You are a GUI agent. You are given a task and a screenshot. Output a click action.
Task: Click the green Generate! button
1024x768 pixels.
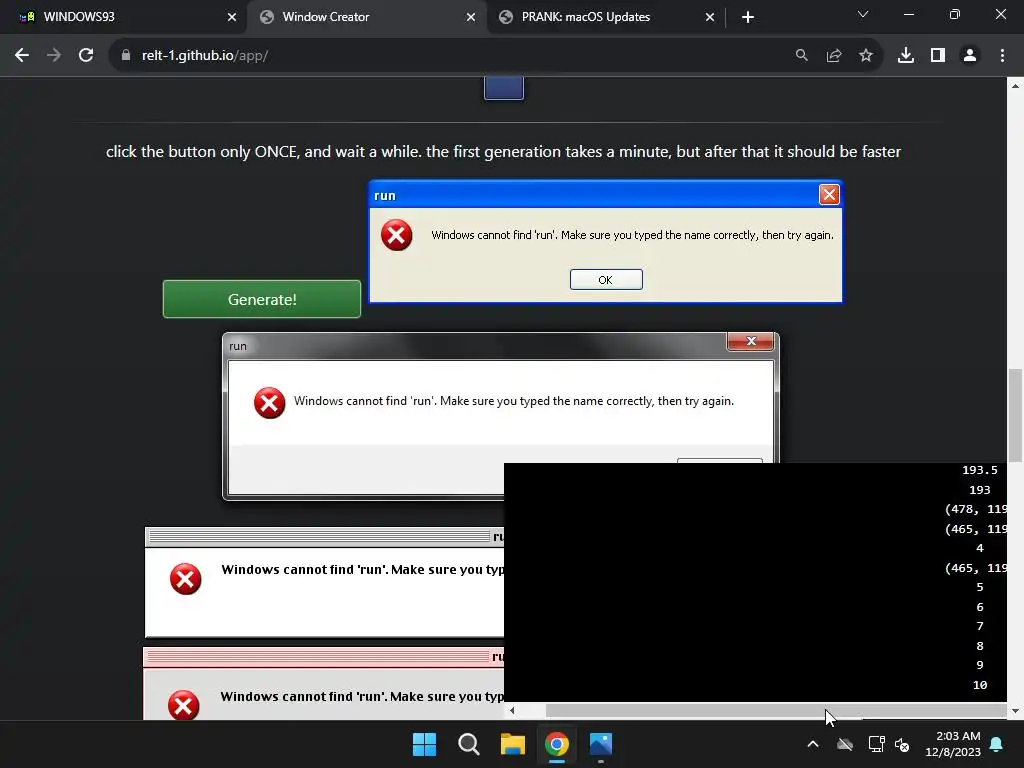[262, 299]
